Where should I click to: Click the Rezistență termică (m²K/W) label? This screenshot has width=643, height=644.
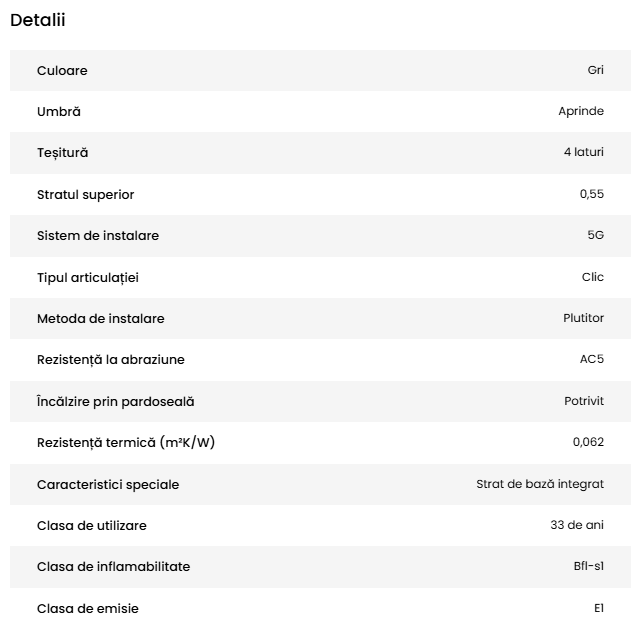[126, 442]
